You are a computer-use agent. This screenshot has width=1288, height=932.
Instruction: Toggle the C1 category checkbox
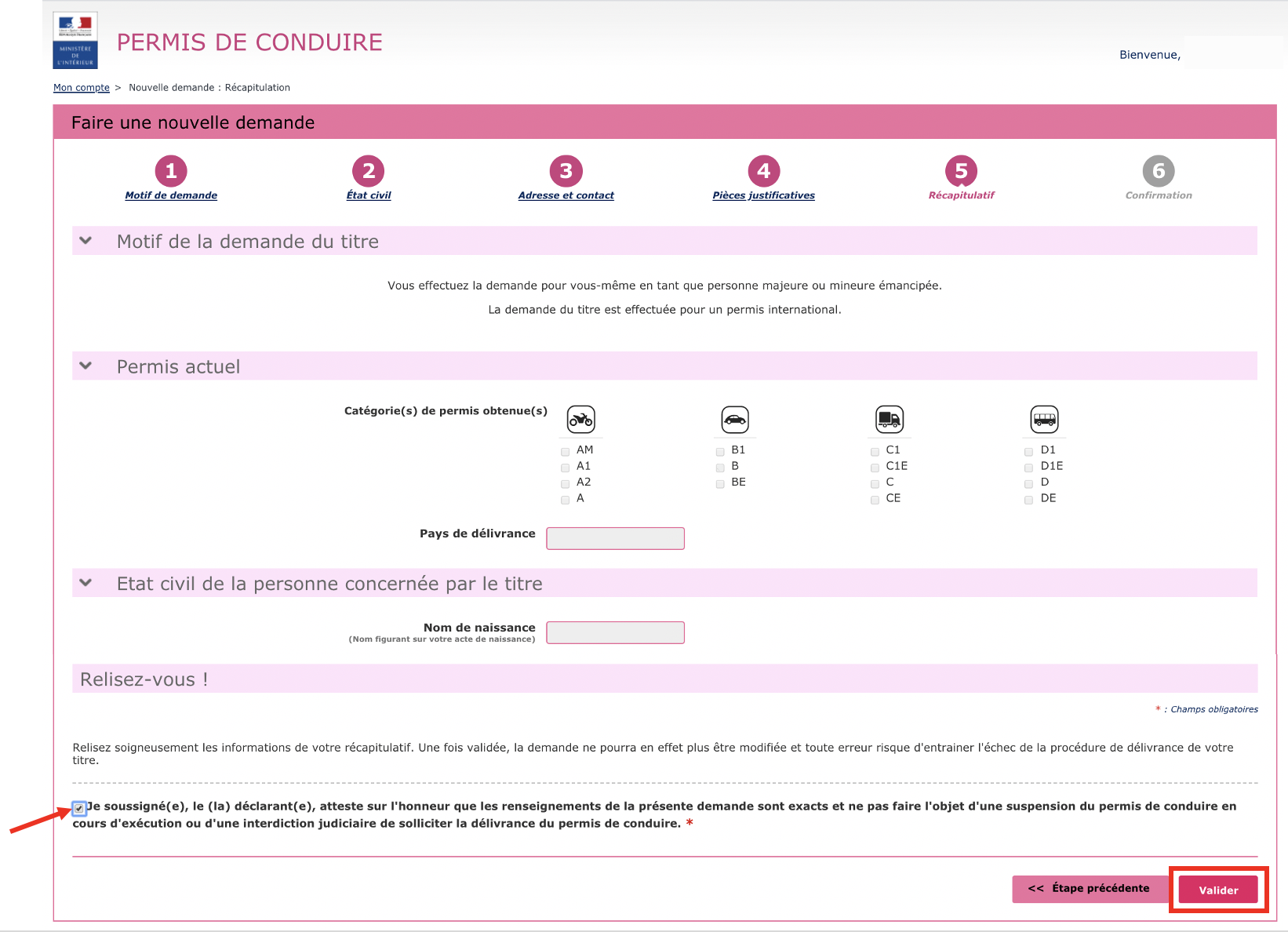(x=875, y=452)
